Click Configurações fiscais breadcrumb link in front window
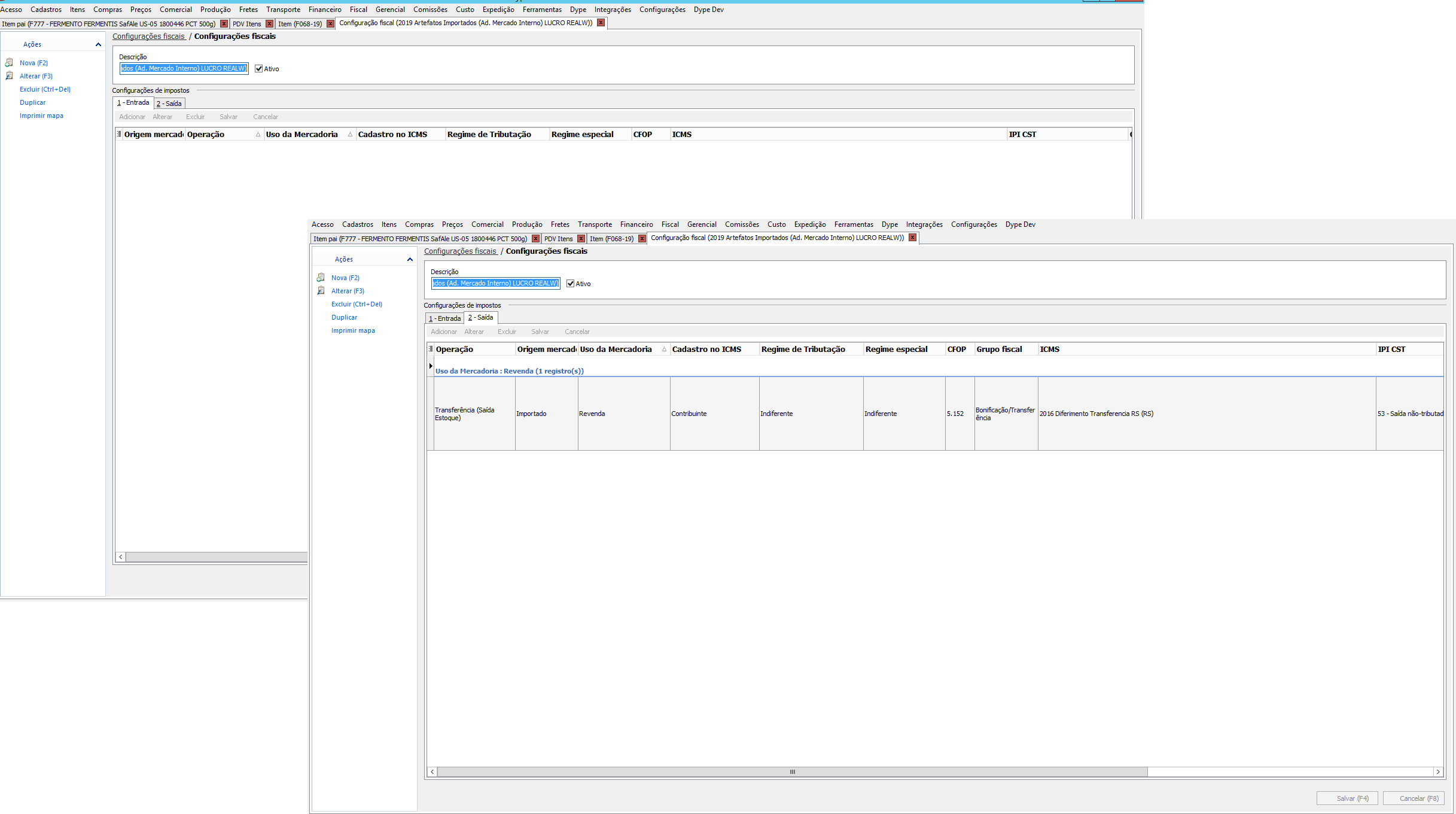Viewport: 1456px width, 814px height. pyautogui.click(x=460, y=251)
